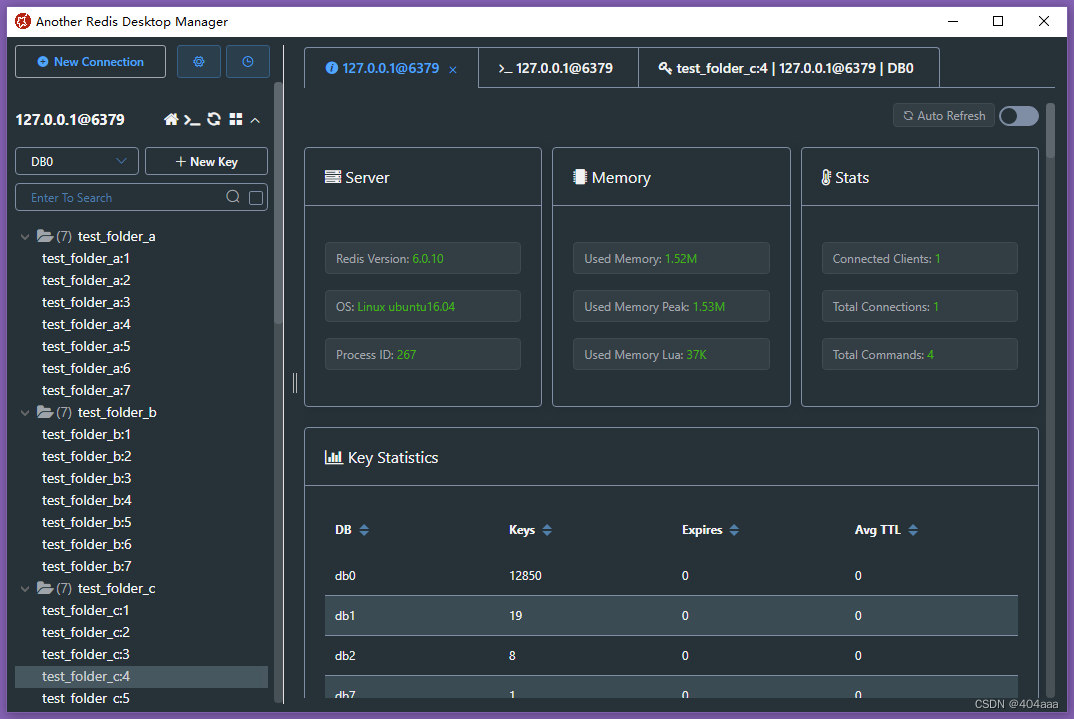Close the 127.0.0.1@6379 info tab
Screen dimensions: 1074x719
click(x=453, y=70)
